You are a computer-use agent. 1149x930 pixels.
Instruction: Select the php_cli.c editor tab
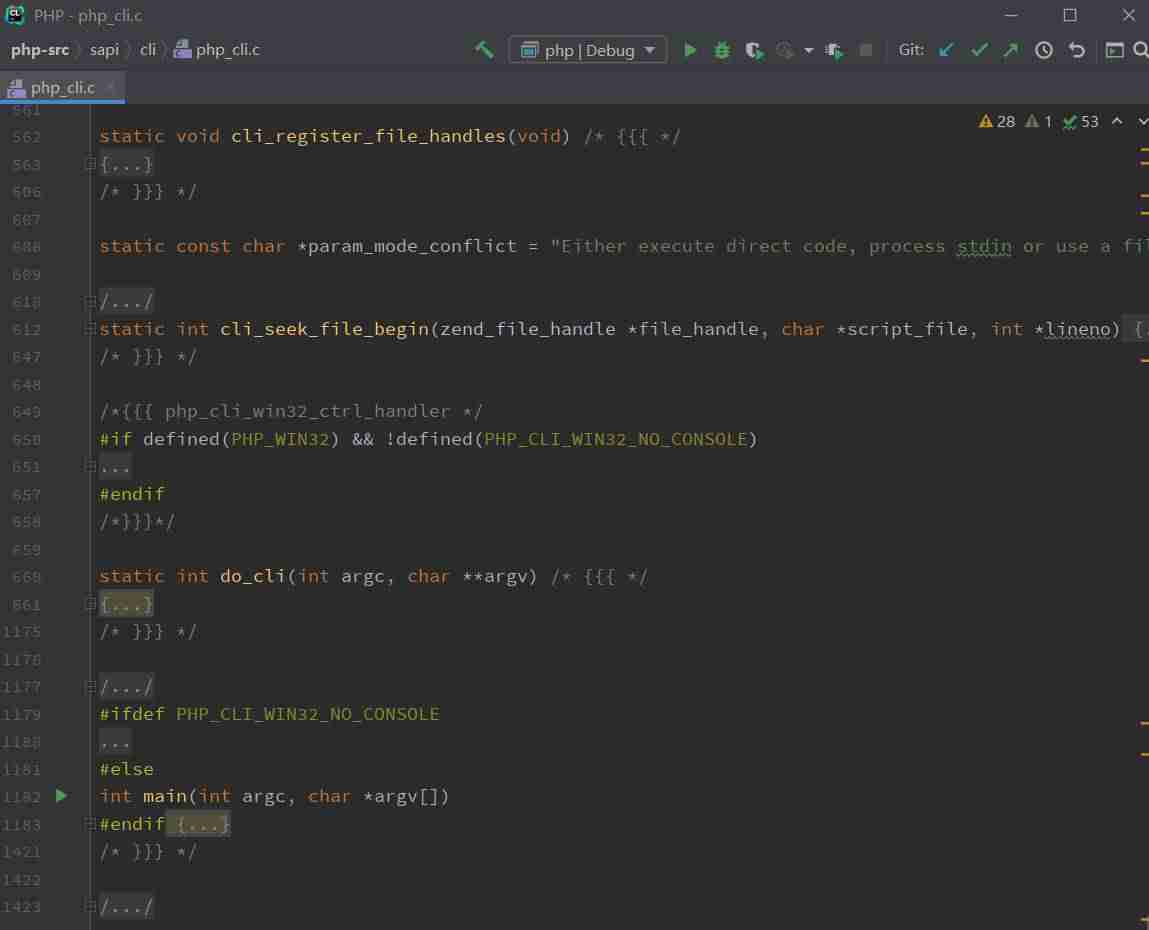62,88
